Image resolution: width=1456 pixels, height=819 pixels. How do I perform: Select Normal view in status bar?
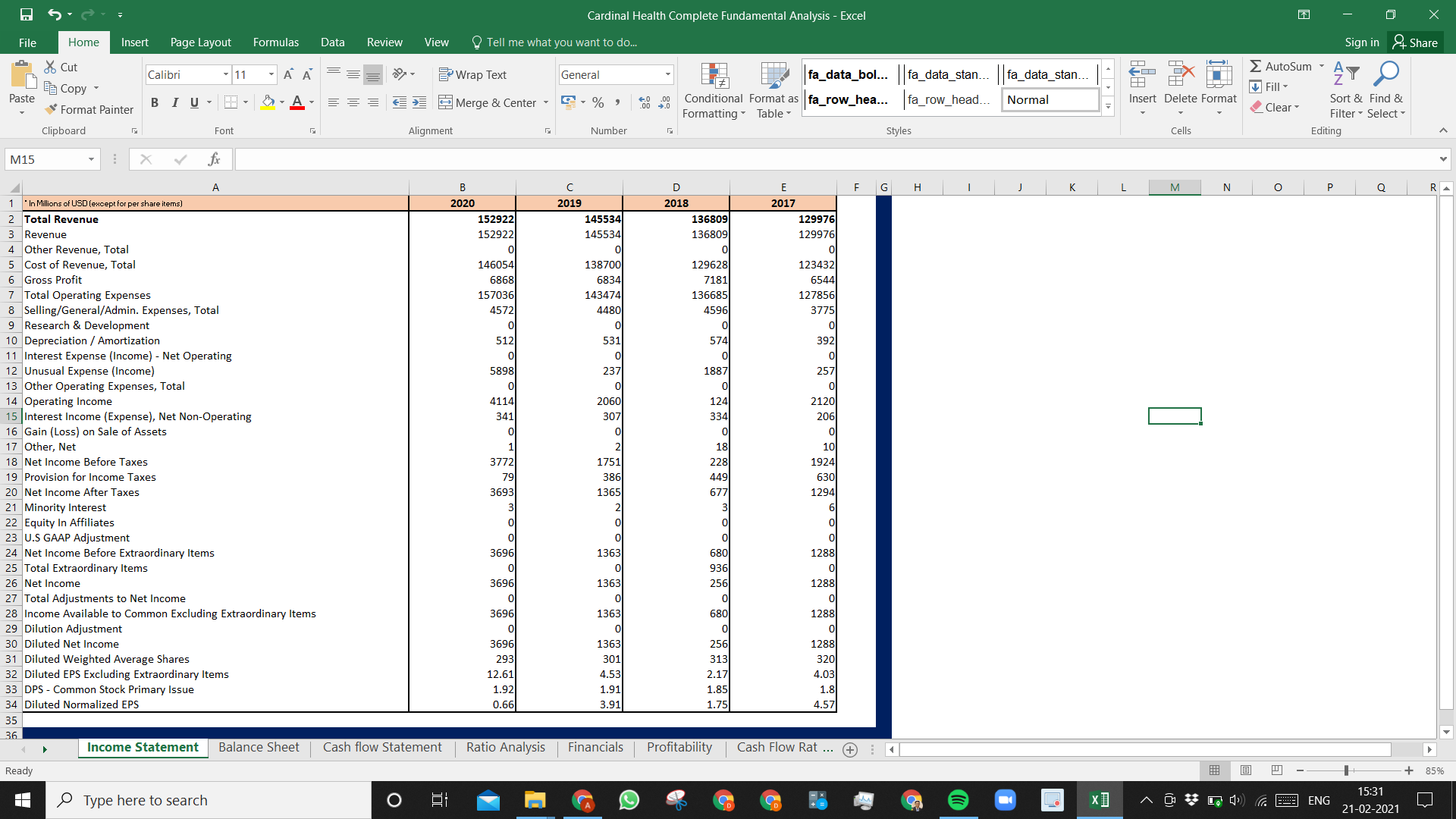(1215, 770)
